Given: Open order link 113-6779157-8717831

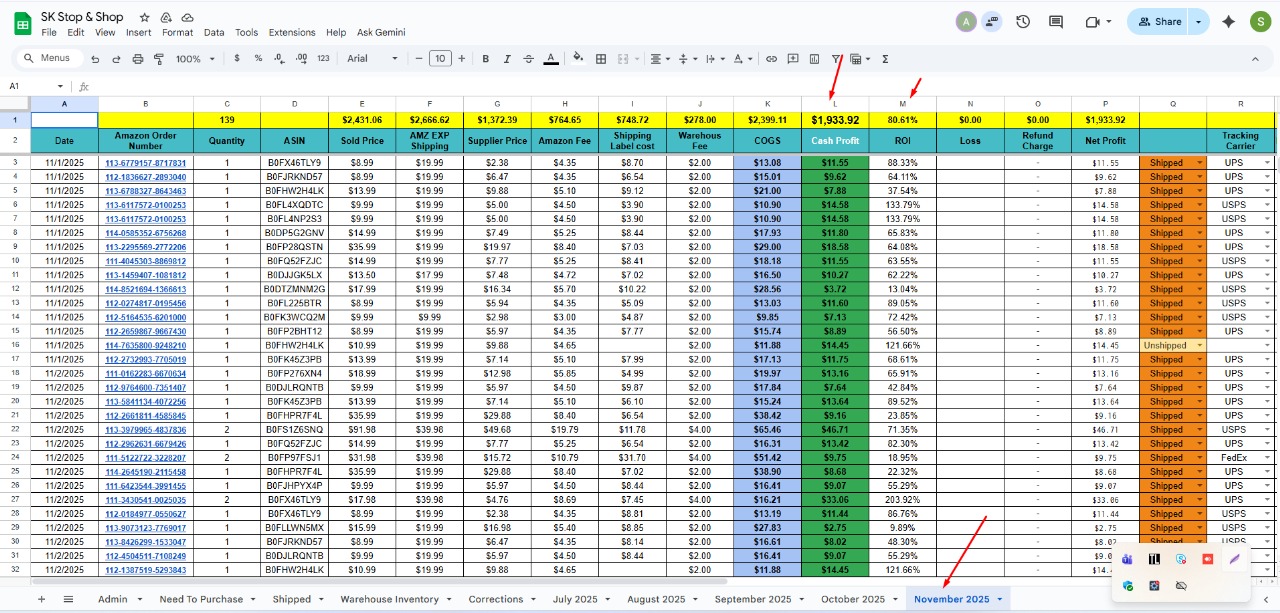Looking at the screenshot, I should coord(146,163).
